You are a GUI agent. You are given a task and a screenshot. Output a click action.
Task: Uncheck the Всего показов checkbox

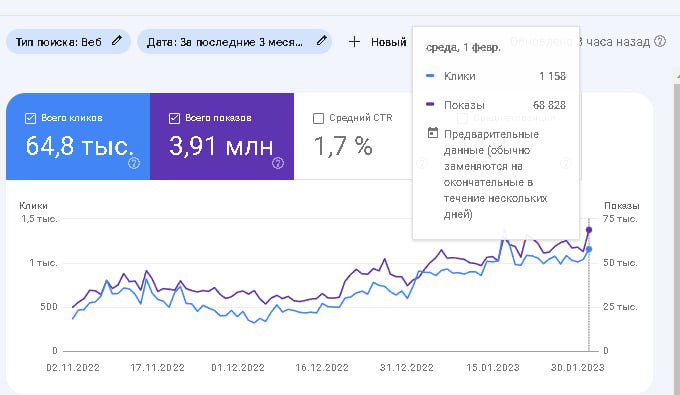point(174,118)
